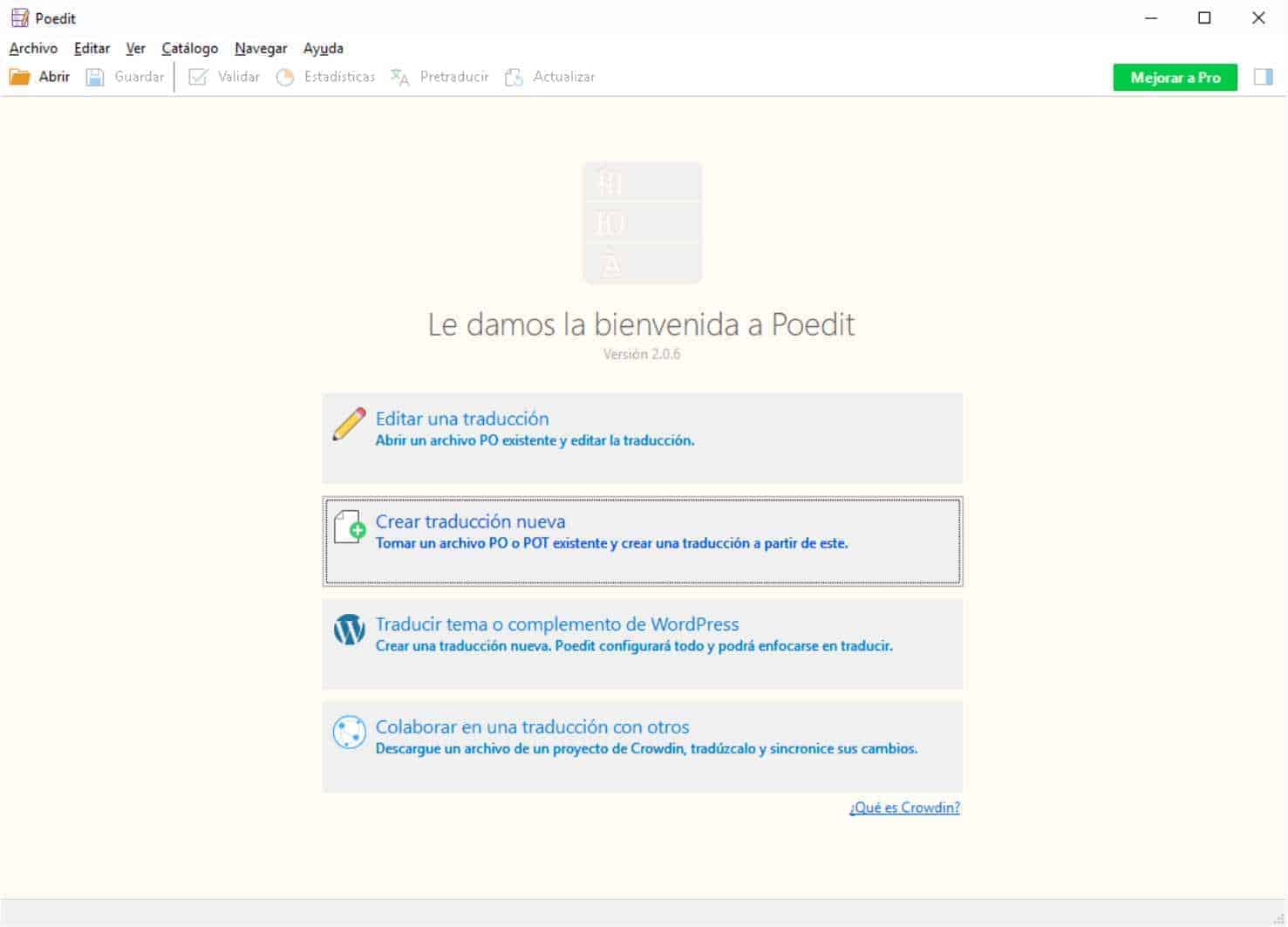The height and width of the screenshot is (927, 1288).
Task: Click the WordPress logo icon
Action: (x=349, y=629)
